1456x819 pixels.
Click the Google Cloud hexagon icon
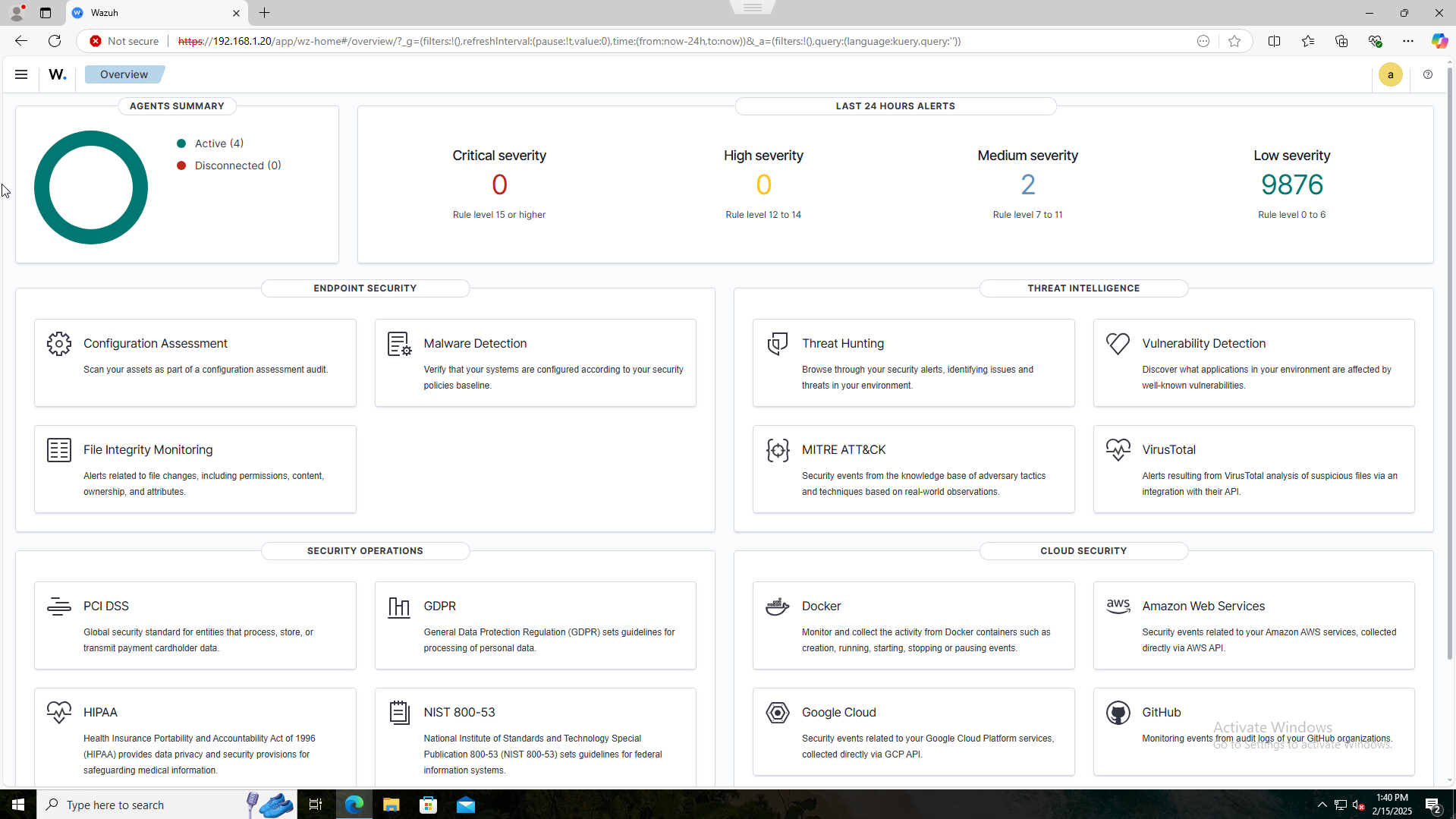point(778,713)
